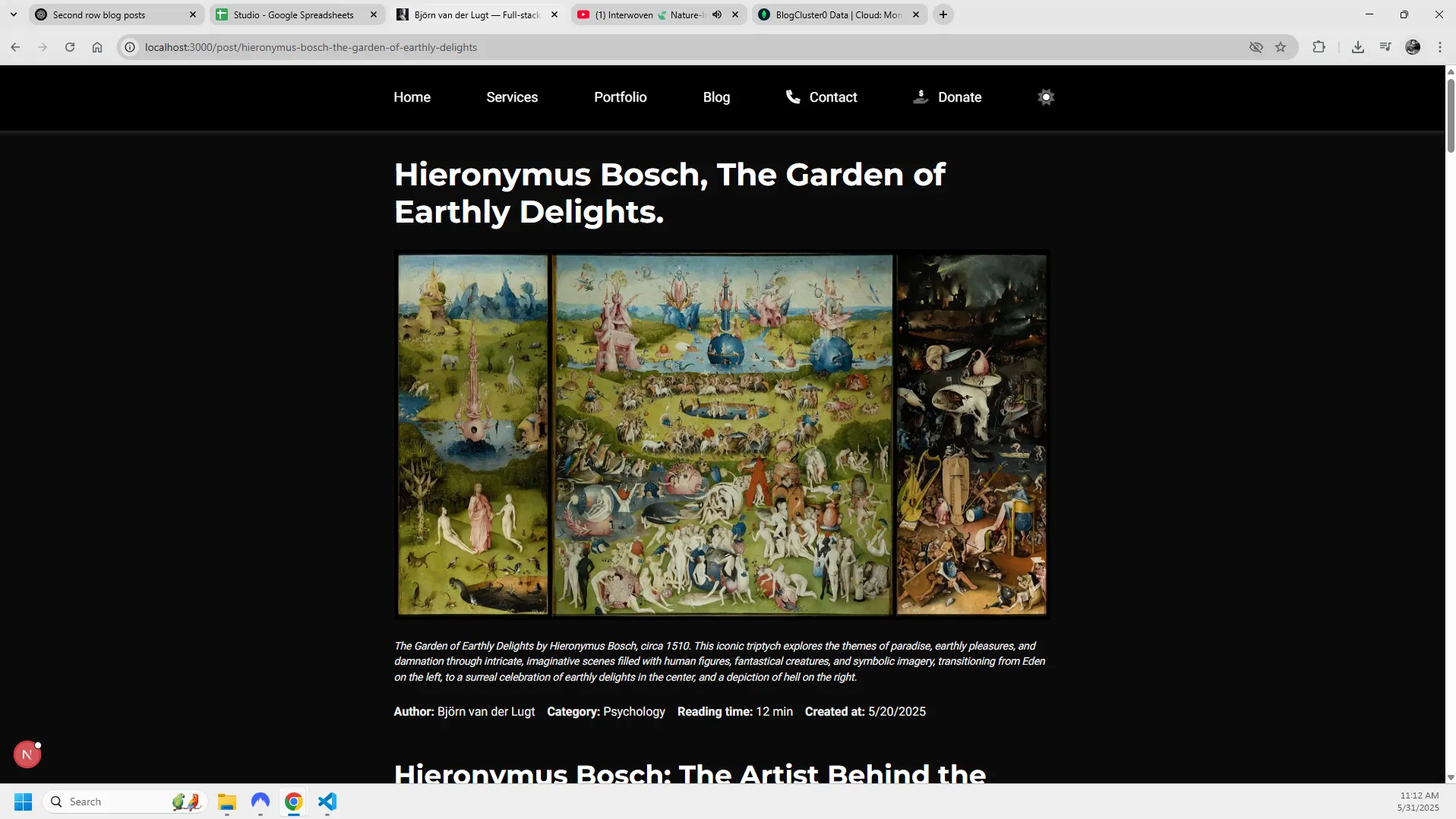Go to the Services page
Viewport: 1456px width, 819px height.
pos(512,97)
